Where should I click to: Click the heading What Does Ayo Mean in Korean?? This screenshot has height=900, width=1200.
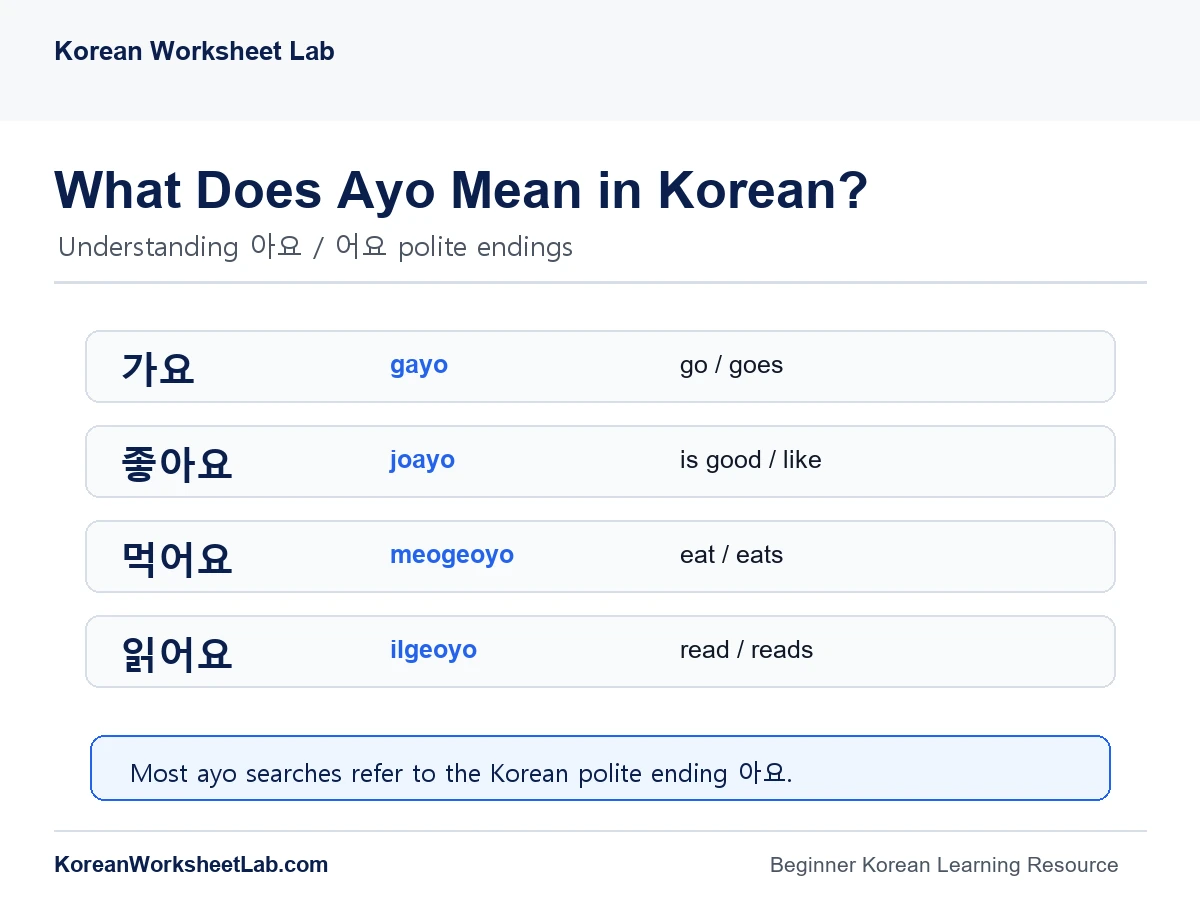461,189
